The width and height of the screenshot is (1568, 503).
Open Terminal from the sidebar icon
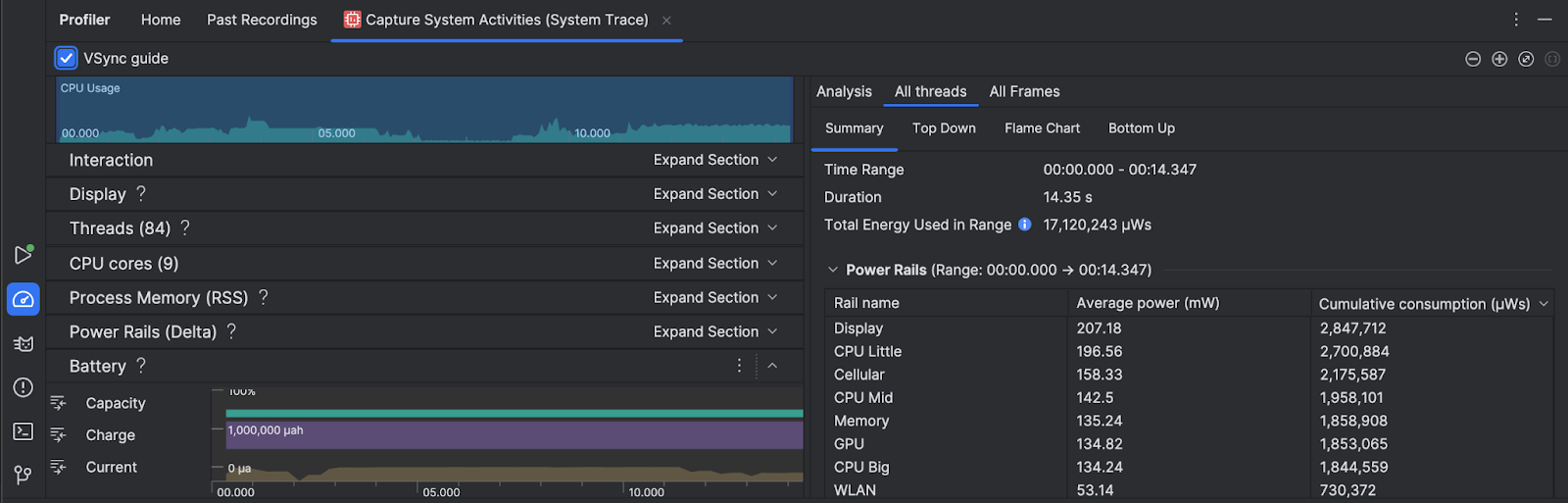24,431
